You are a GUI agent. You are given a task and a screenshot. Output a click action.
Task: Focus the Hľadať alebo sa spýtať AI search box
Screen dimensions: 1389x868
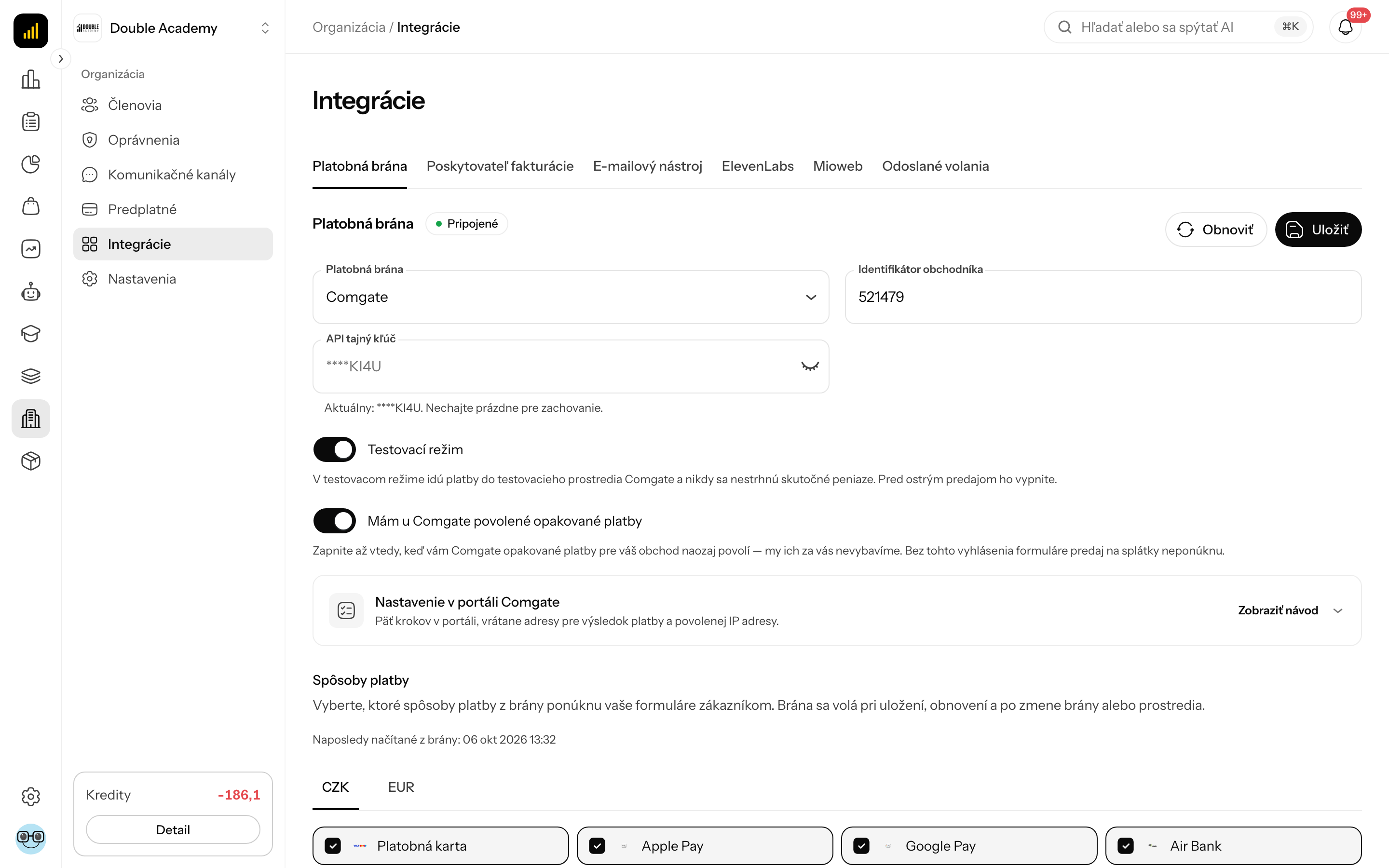click(1178, 27)
